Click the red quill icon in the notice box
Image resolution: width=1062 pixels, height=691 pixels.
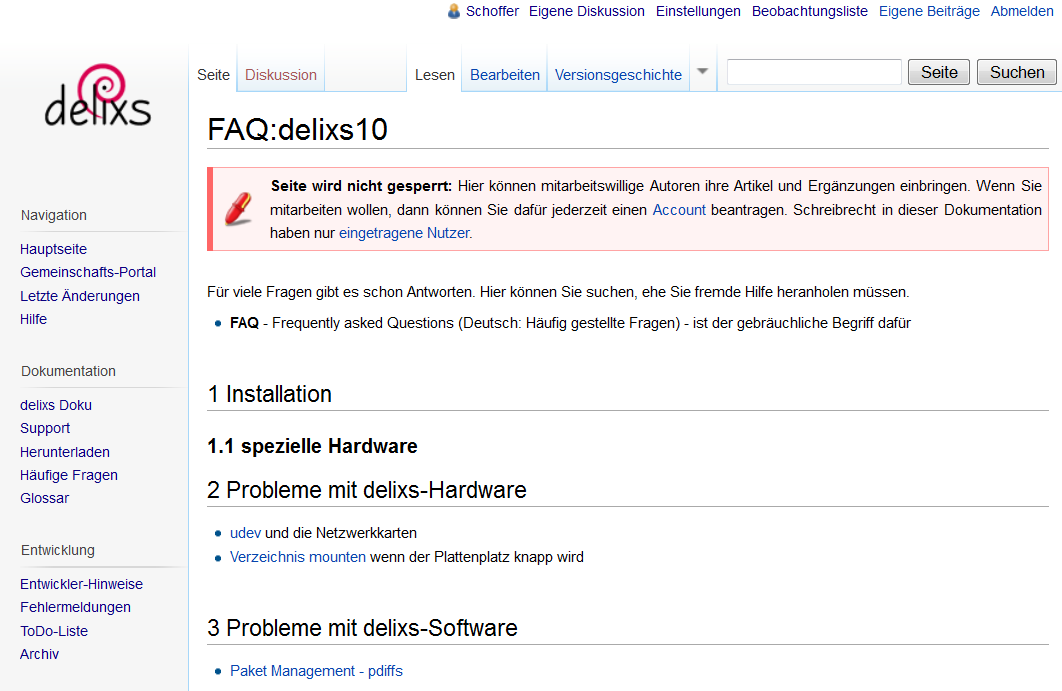point(238,206)
